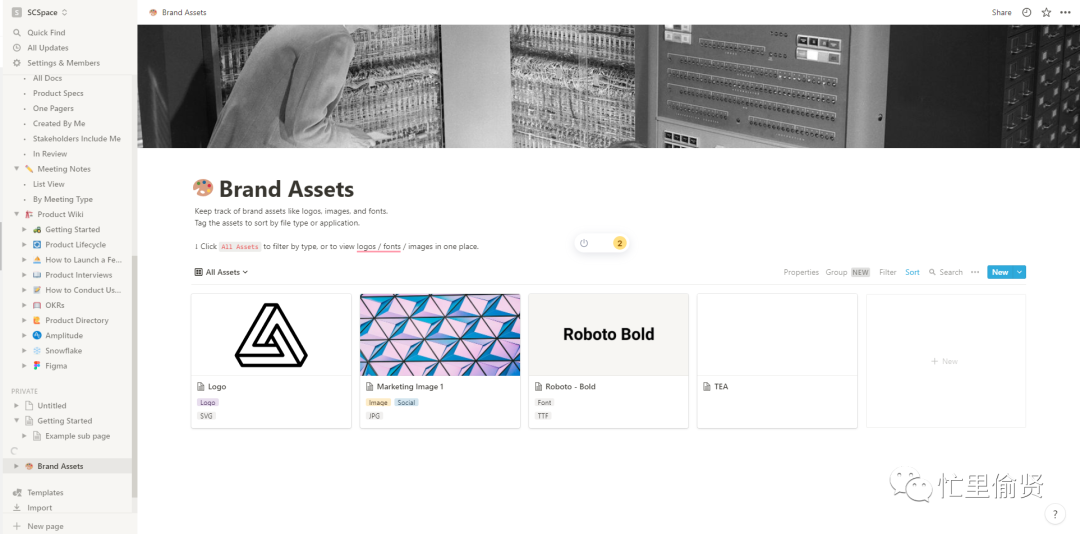Click New page in sidebar
Screen dimensions: 1080x534
pos(45,526)
